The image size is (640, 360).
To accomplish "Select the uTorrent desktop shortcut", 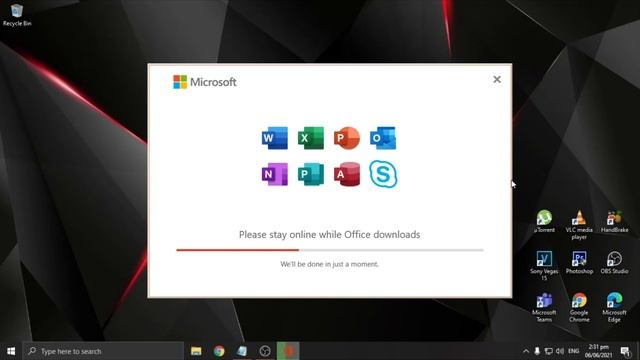I will 544,222.
